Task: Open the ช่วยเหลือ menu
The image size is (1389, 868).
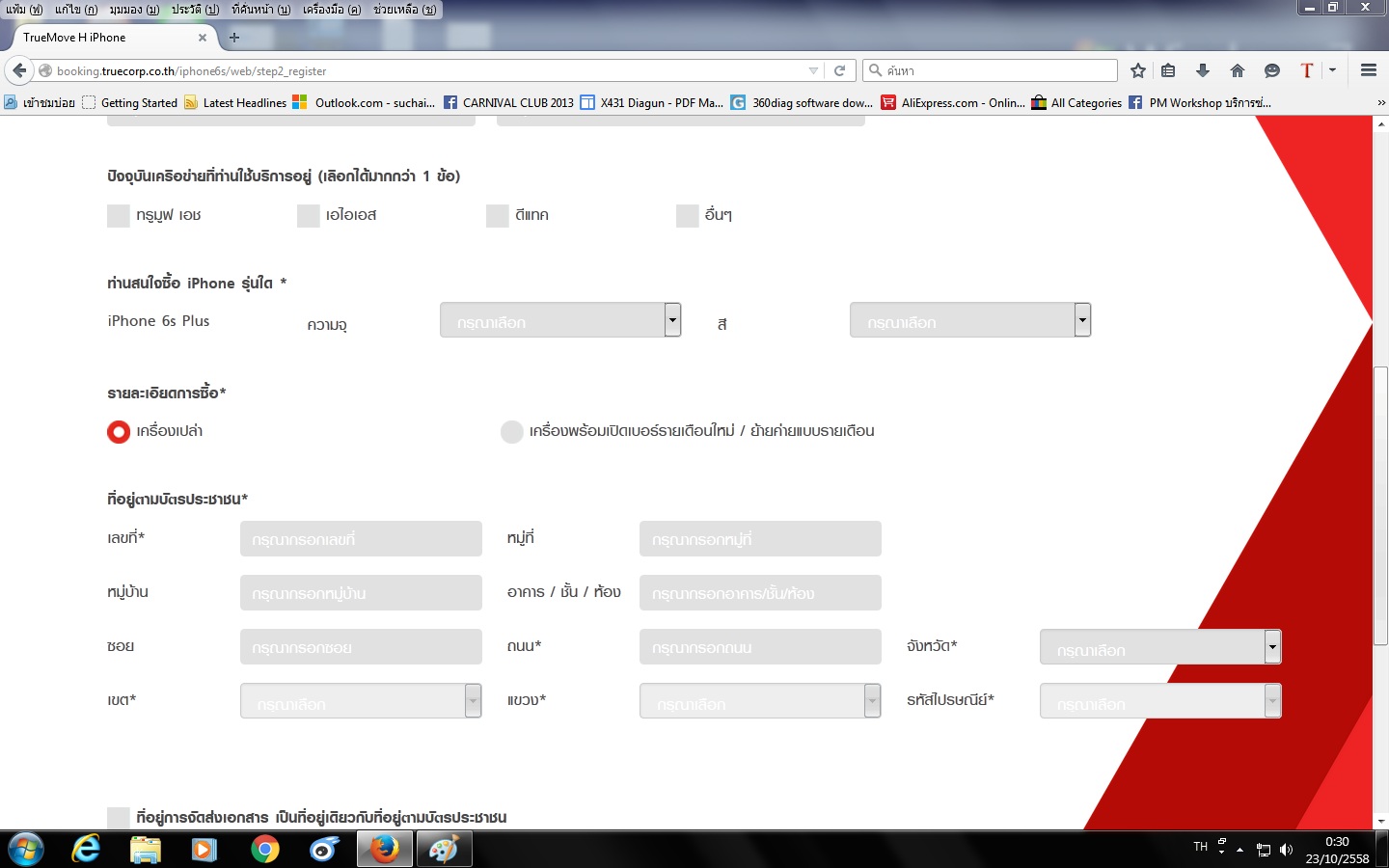Action: [405, 10]
